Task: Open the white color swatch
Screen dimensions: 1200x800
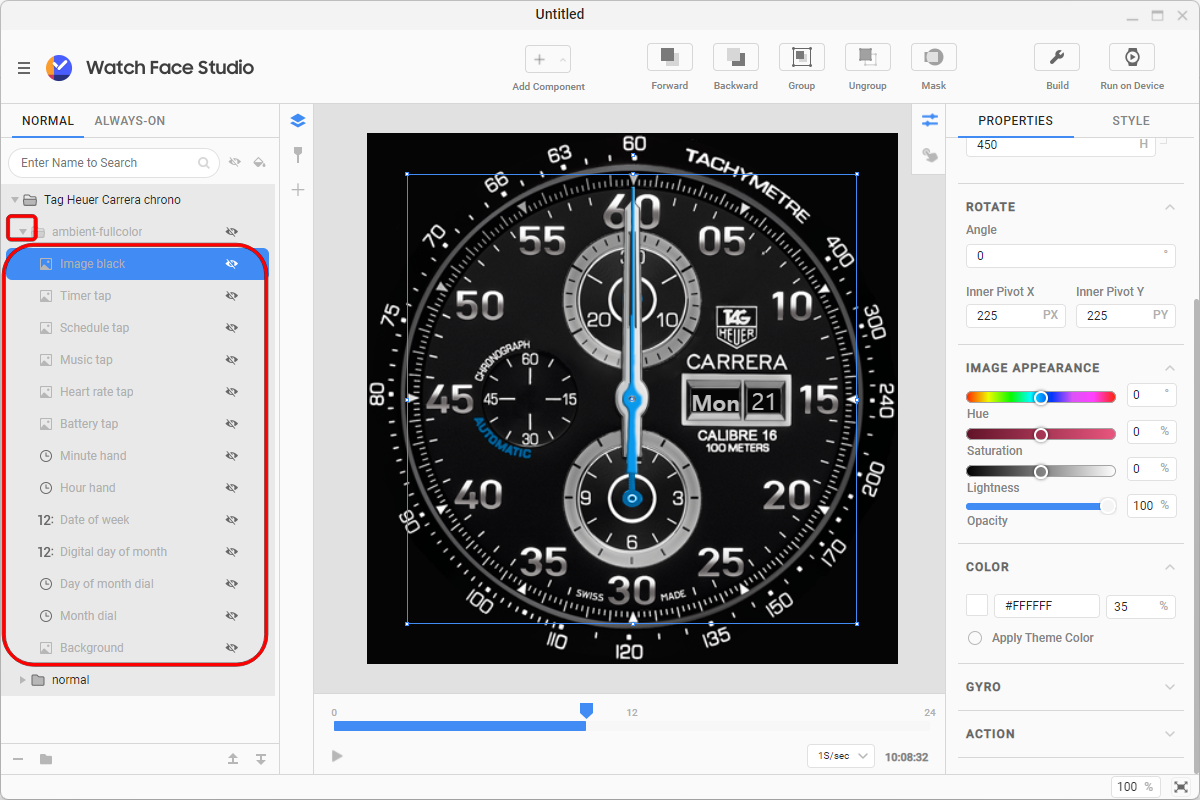Action: click(977, 606)
